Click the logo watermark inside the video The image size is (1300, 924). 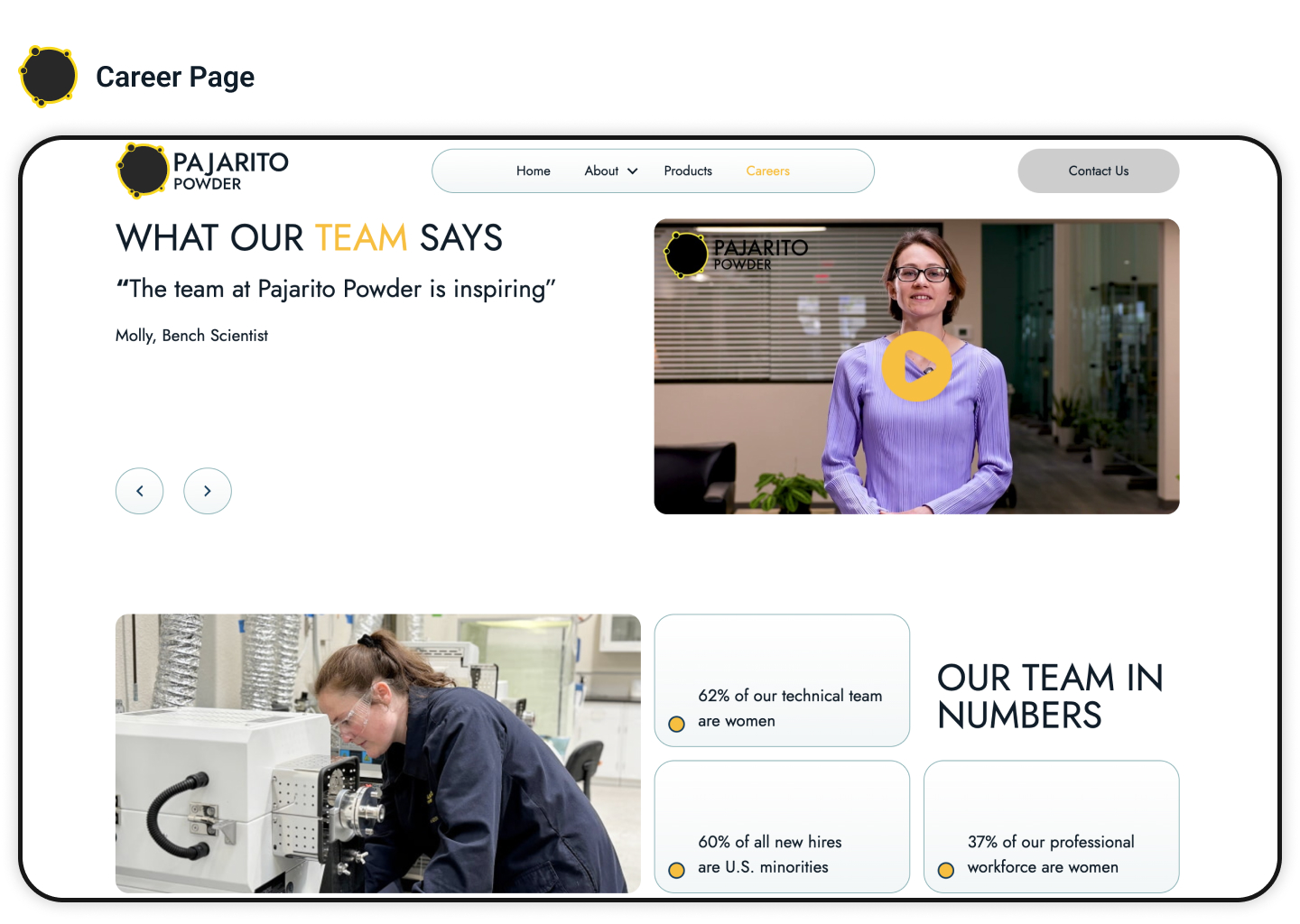click(x=737, y=254)
